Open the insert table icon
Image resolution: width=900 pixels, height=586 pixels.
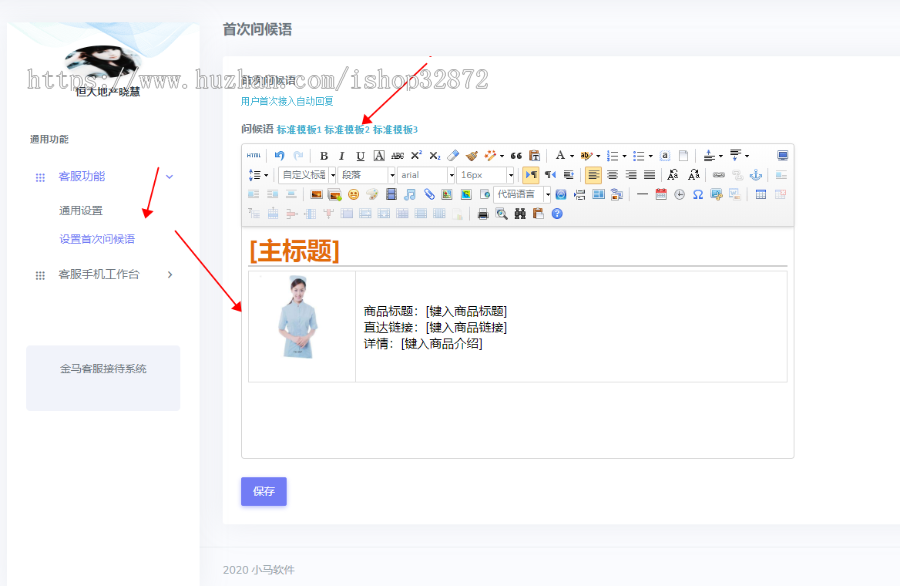[760, 193]
